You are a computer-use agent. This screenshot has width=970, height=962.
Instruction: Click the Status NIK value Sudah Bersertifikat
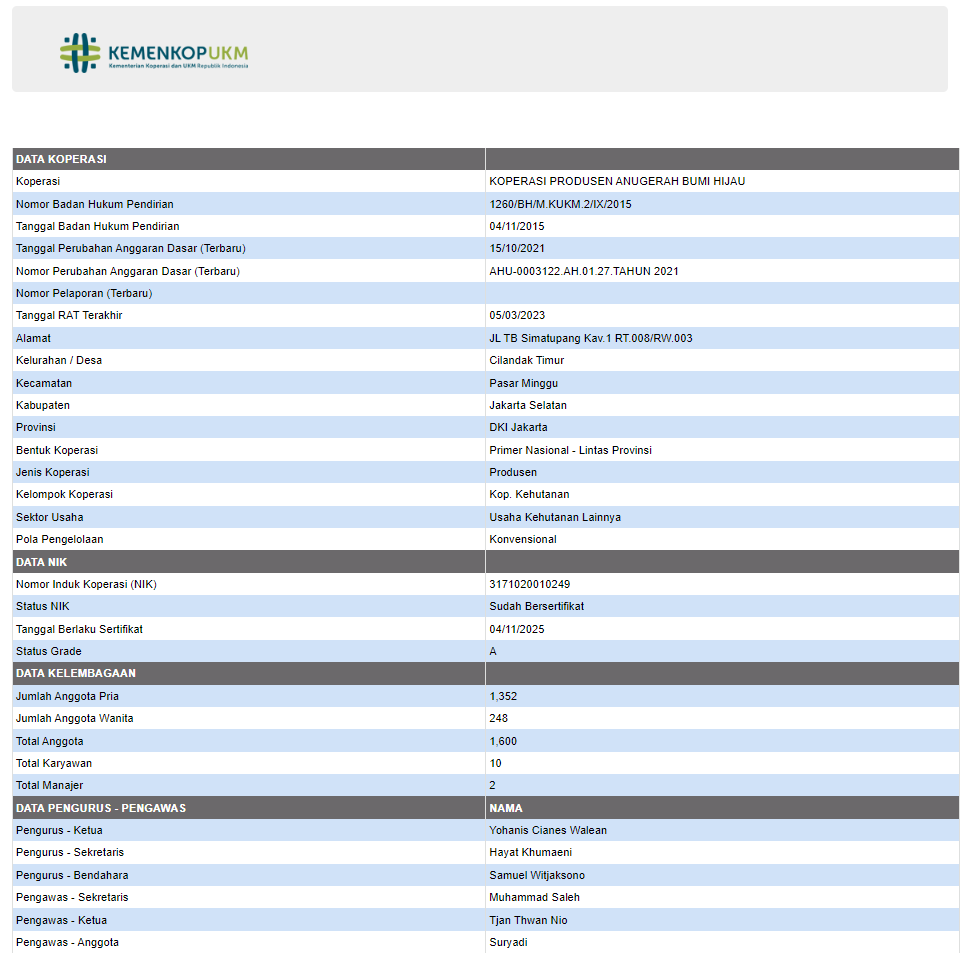click(536, 606)
